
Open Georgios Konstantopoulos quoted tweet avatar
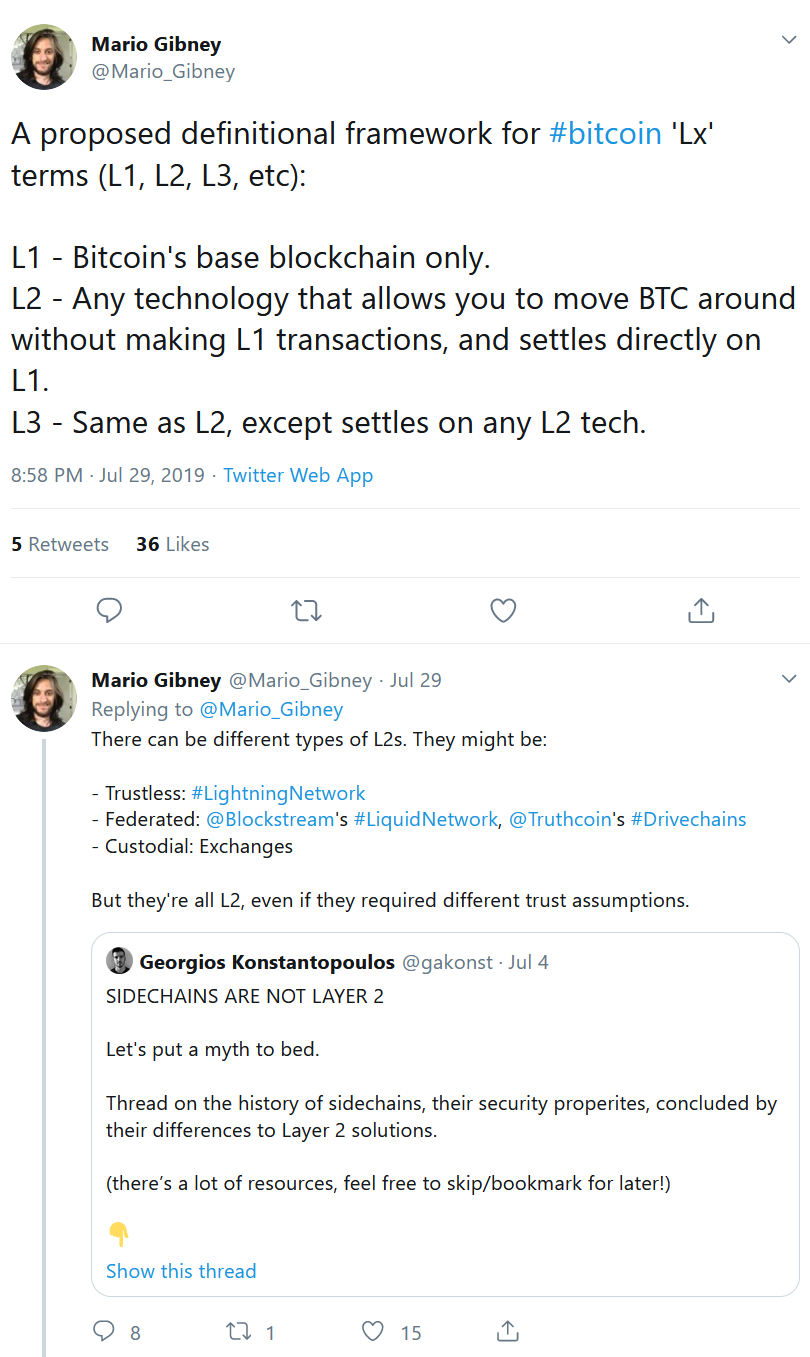click(x=119, y=961)
